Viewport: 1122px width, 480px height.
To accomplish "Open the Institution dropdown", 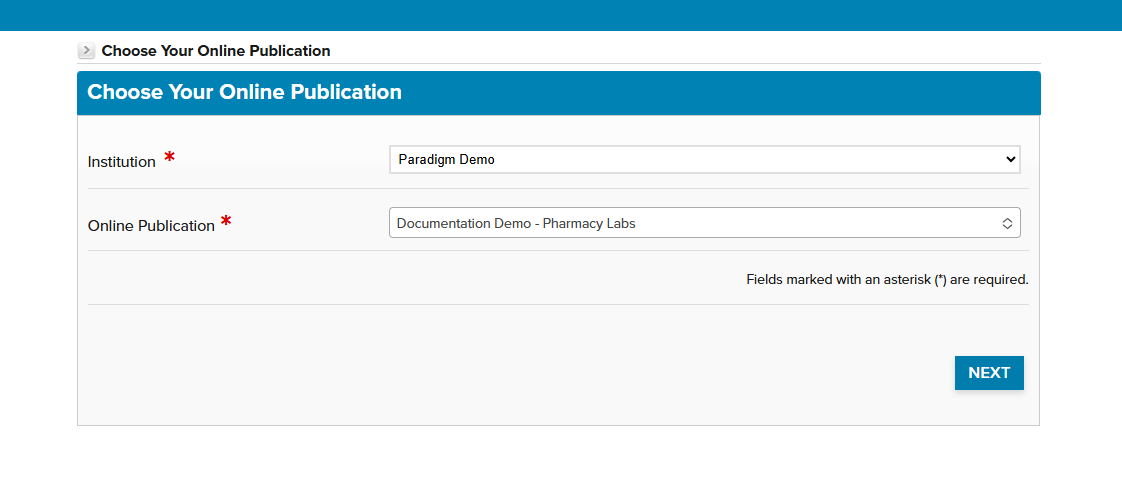I will [x=704, y=160].
